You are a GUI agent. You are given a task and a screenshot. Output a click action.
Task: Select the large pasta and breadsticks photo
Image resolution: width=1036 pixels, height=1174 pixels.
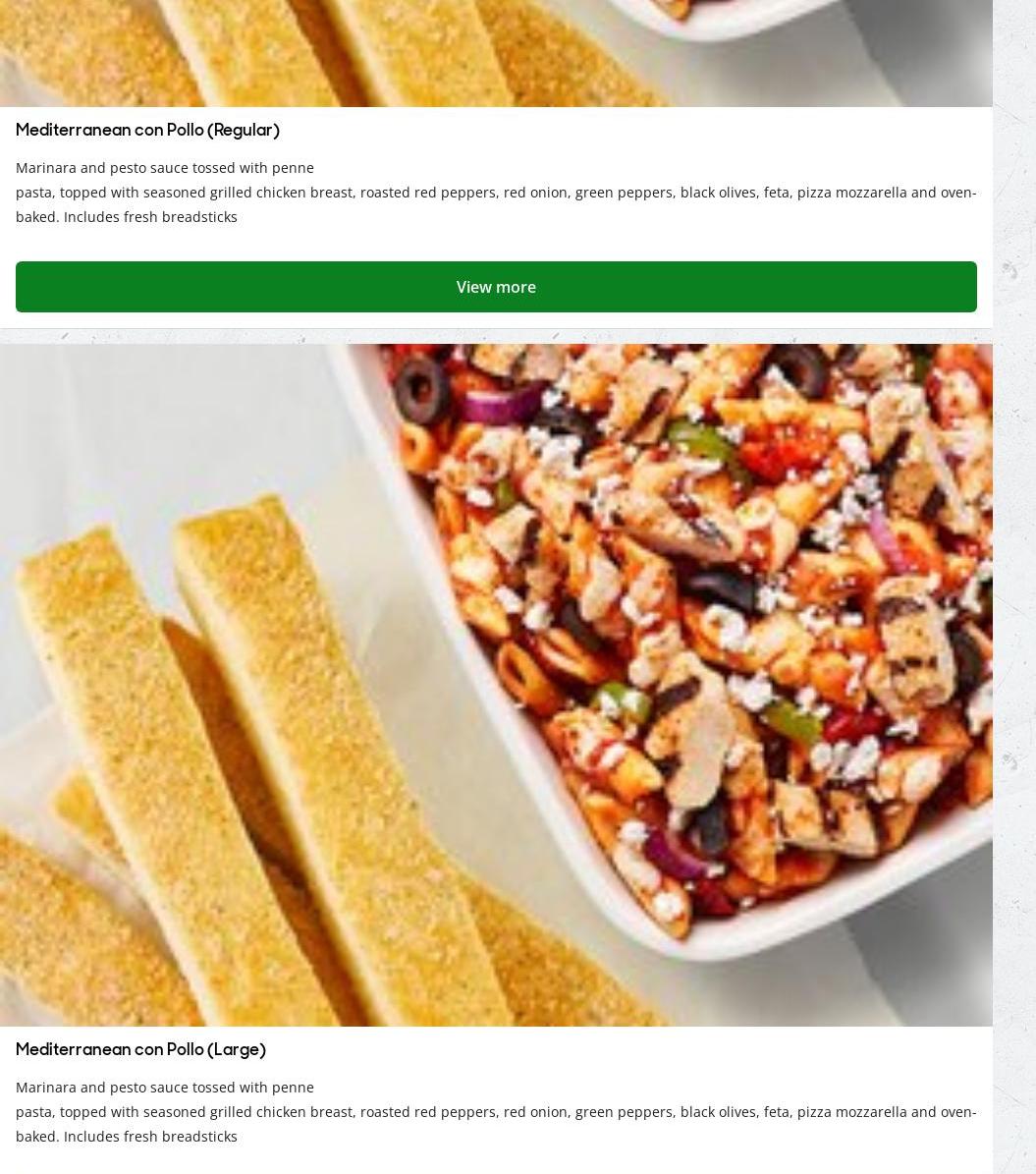point(496,685)
